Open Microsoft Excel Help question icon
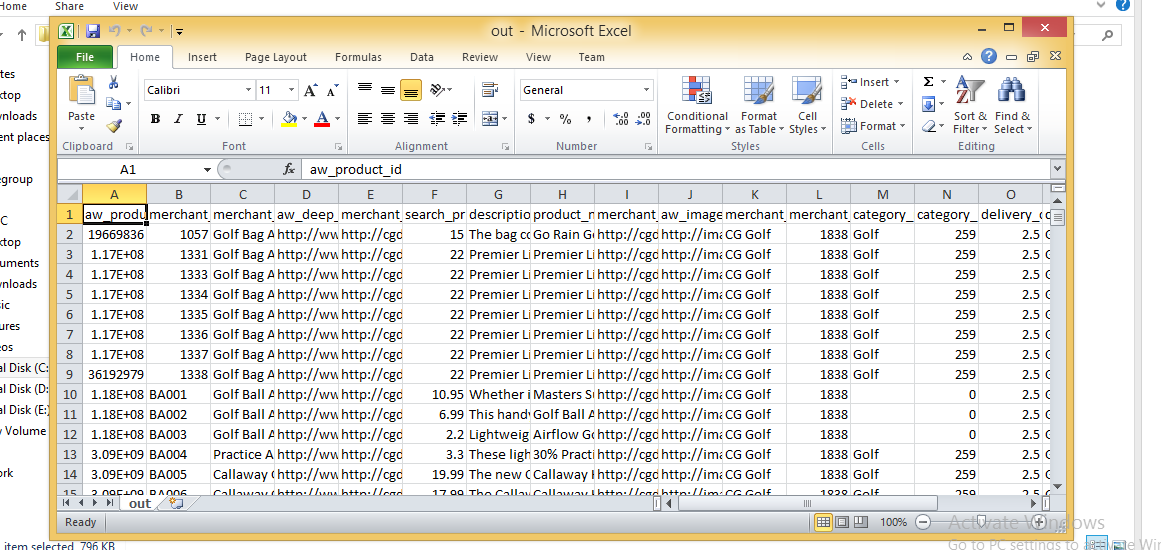Image resolution: width=1161 pixels, height=550 pixels. tap(988, 56)
